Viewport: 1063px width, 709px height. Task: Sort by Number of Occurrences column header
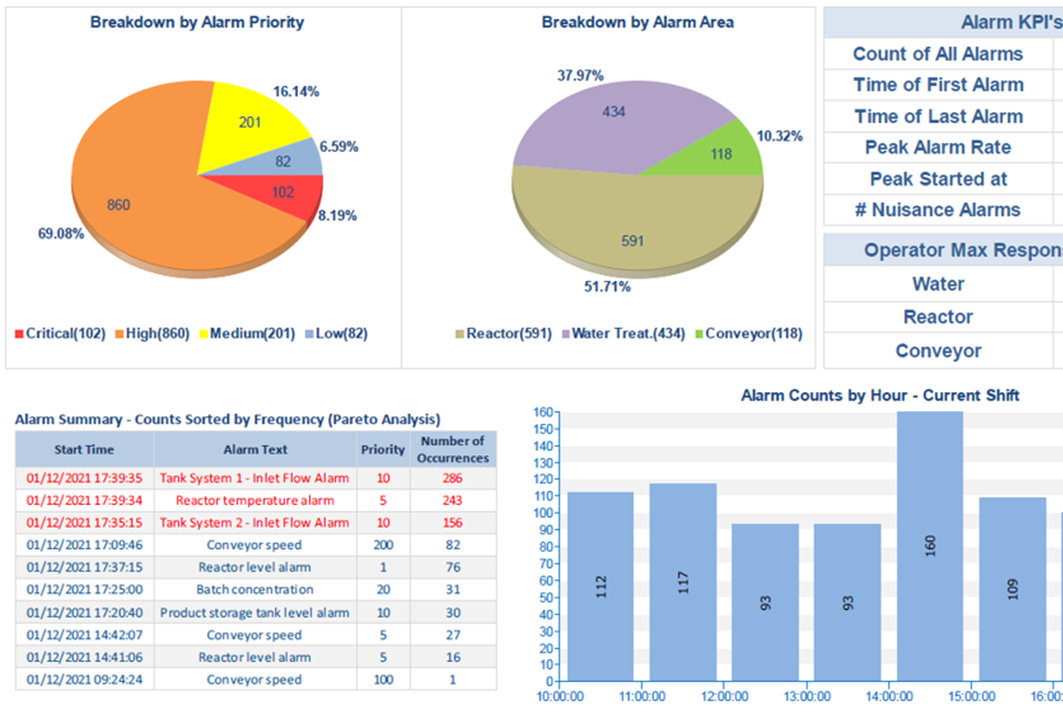(x=453, y=449)
